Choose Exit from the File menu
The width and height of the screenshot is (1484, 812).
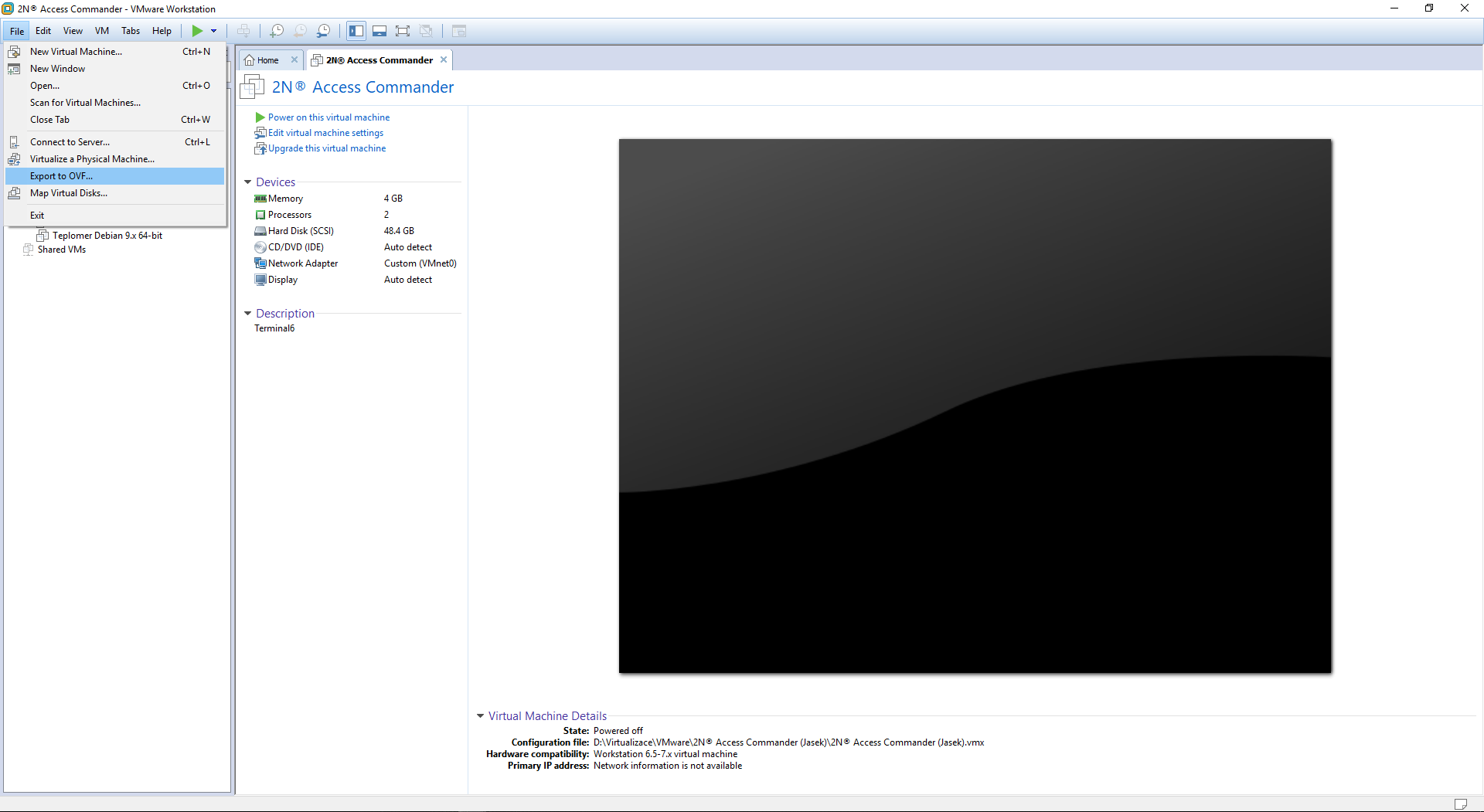[x=114, y=216]
